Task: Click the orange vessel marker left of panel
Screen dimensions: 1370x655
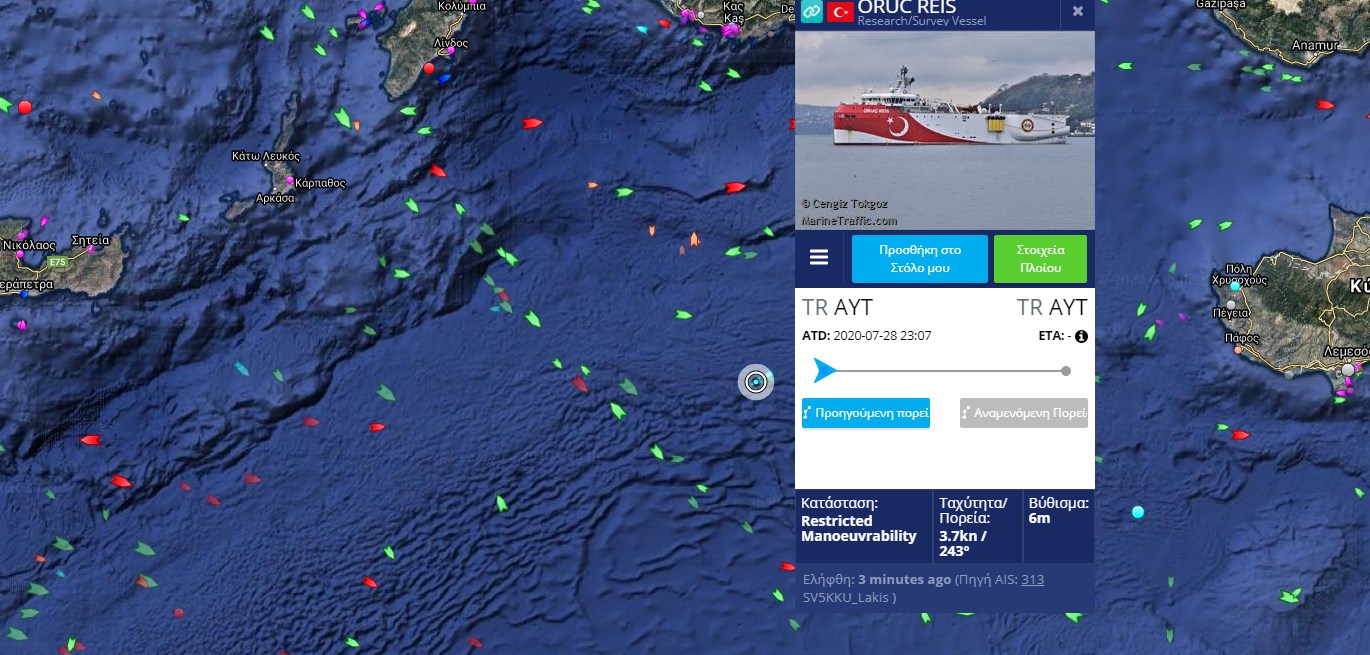Action: coord(694,239)
